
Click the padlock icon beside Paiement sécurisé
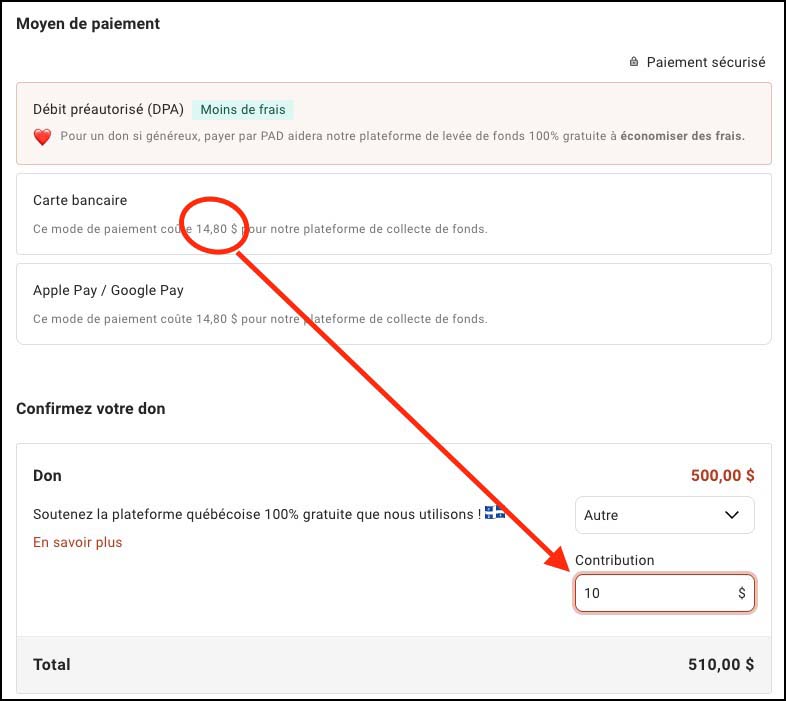634,62
